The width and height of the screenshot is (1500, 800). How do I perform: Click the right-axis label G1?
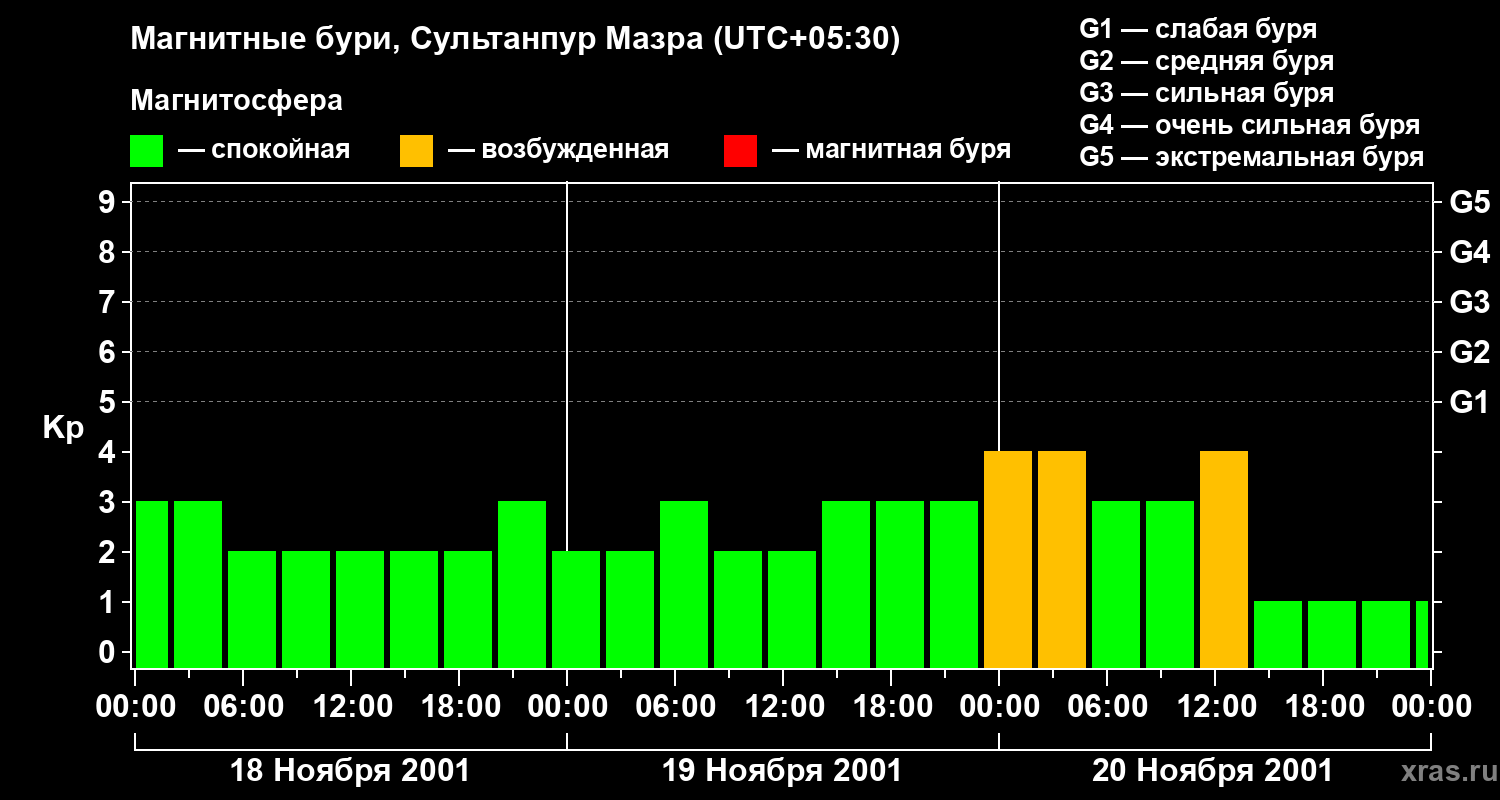[x=1470, y=402]
